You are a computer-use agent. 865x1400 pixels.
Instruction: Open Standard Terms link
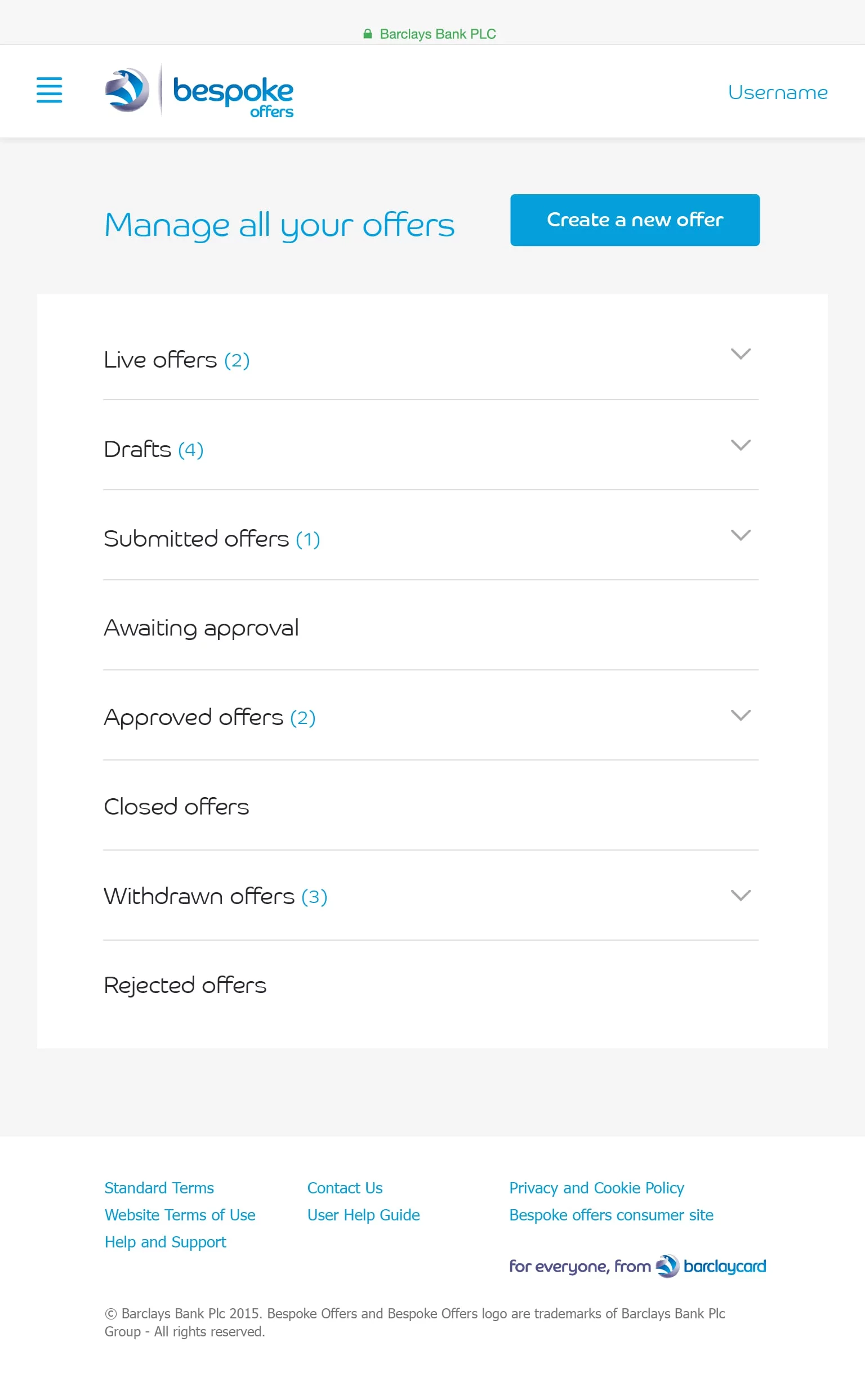coord(159,1188)
